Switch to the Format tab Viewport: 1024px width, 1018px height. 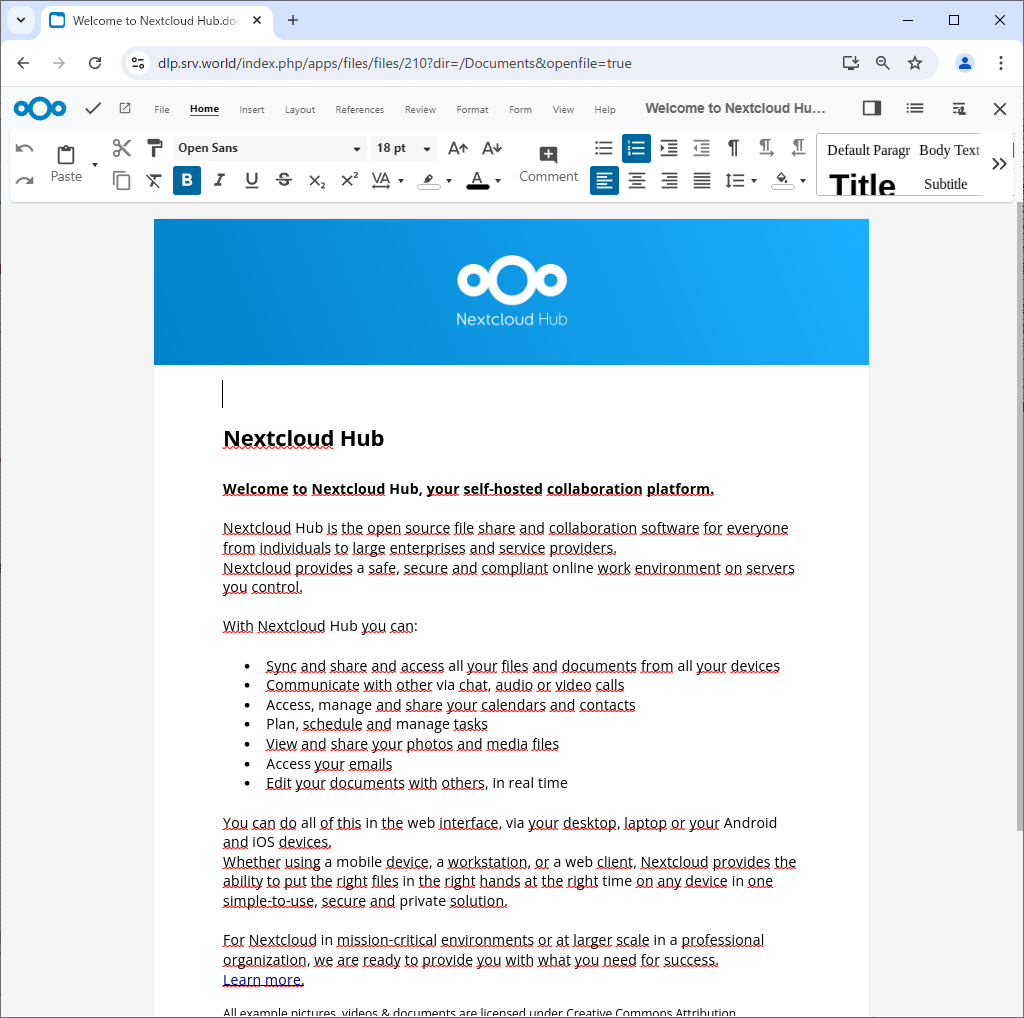coord(472,110)
